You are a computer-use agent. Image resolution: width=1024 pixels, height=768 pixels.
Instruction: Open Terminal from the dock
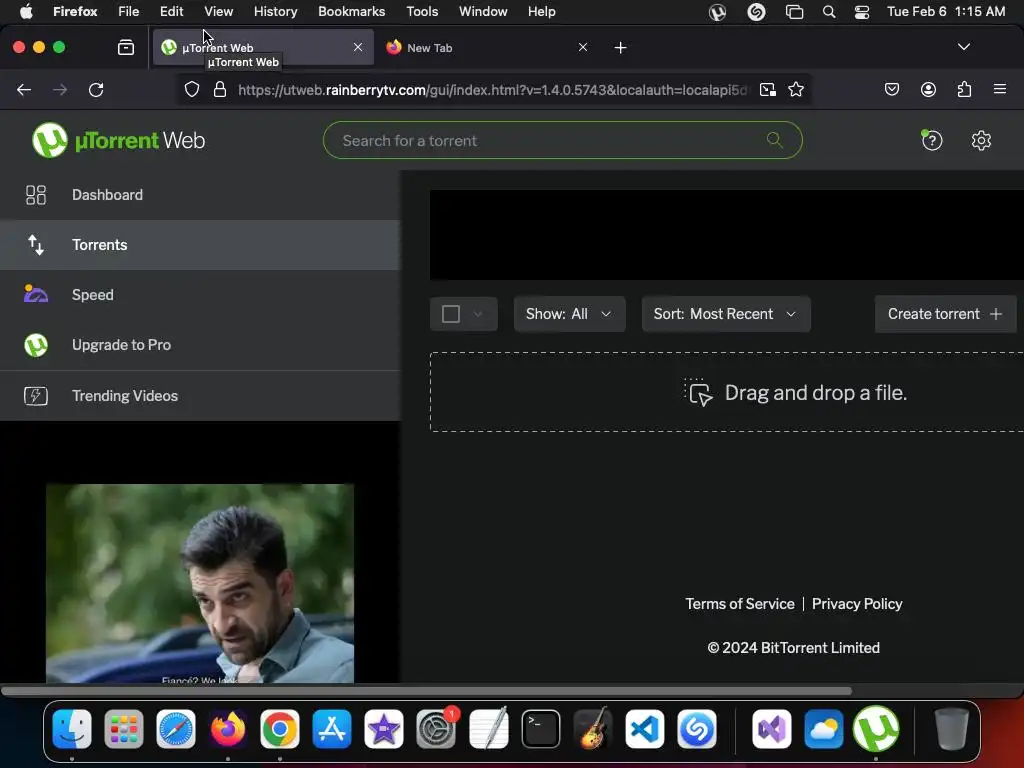[x=541, y=729]
